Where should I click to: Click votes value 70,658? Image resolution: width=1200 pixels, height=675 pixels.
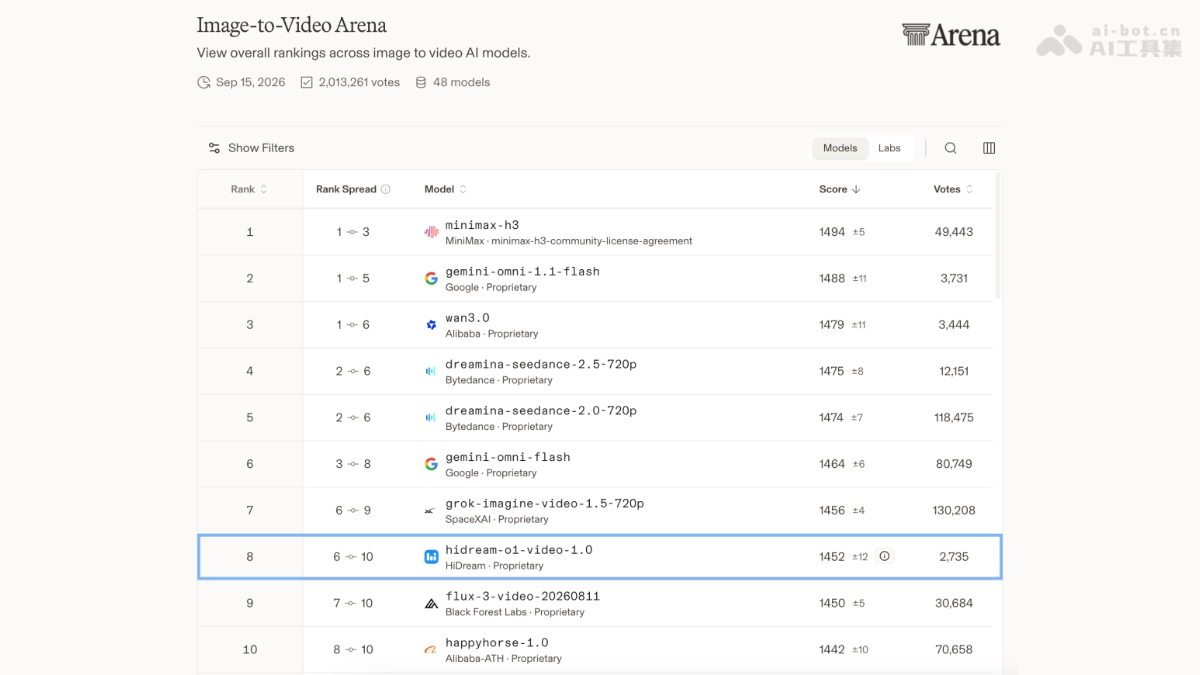pyautogui.click(x=954, y=649)
